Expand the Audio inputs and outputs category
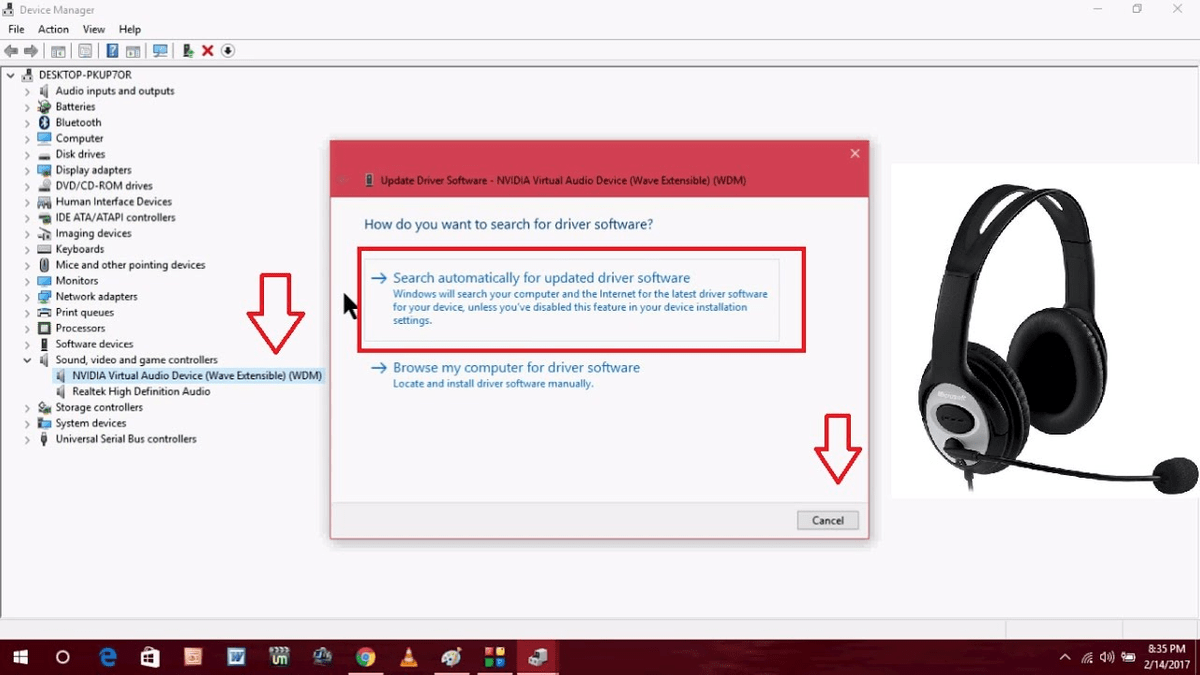Image resolution: width=1200 pixels, height=675 pixels. 28,91
